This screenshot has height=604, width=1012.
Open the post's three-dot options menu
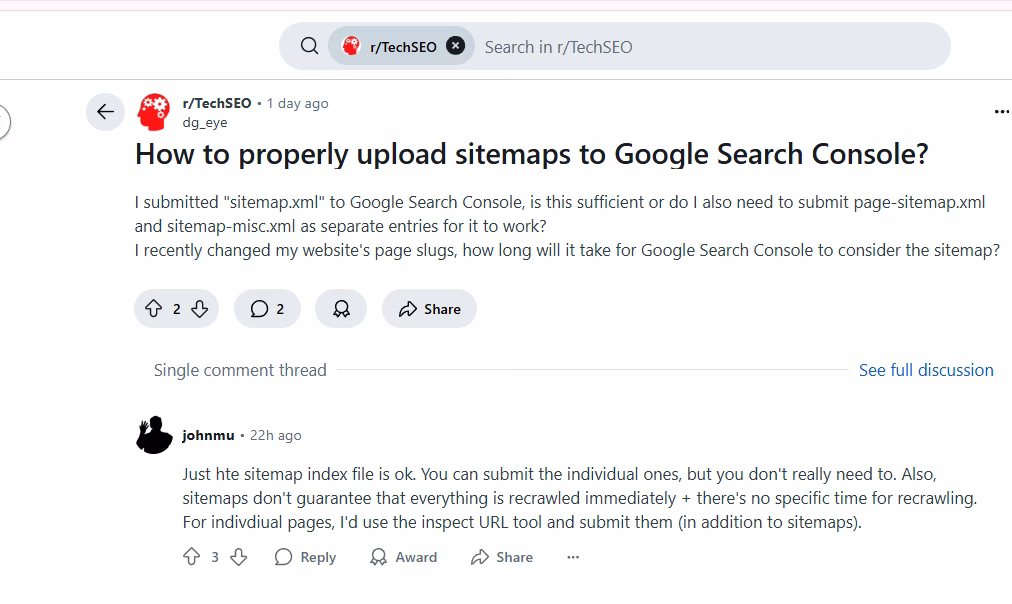point(1001,112)
